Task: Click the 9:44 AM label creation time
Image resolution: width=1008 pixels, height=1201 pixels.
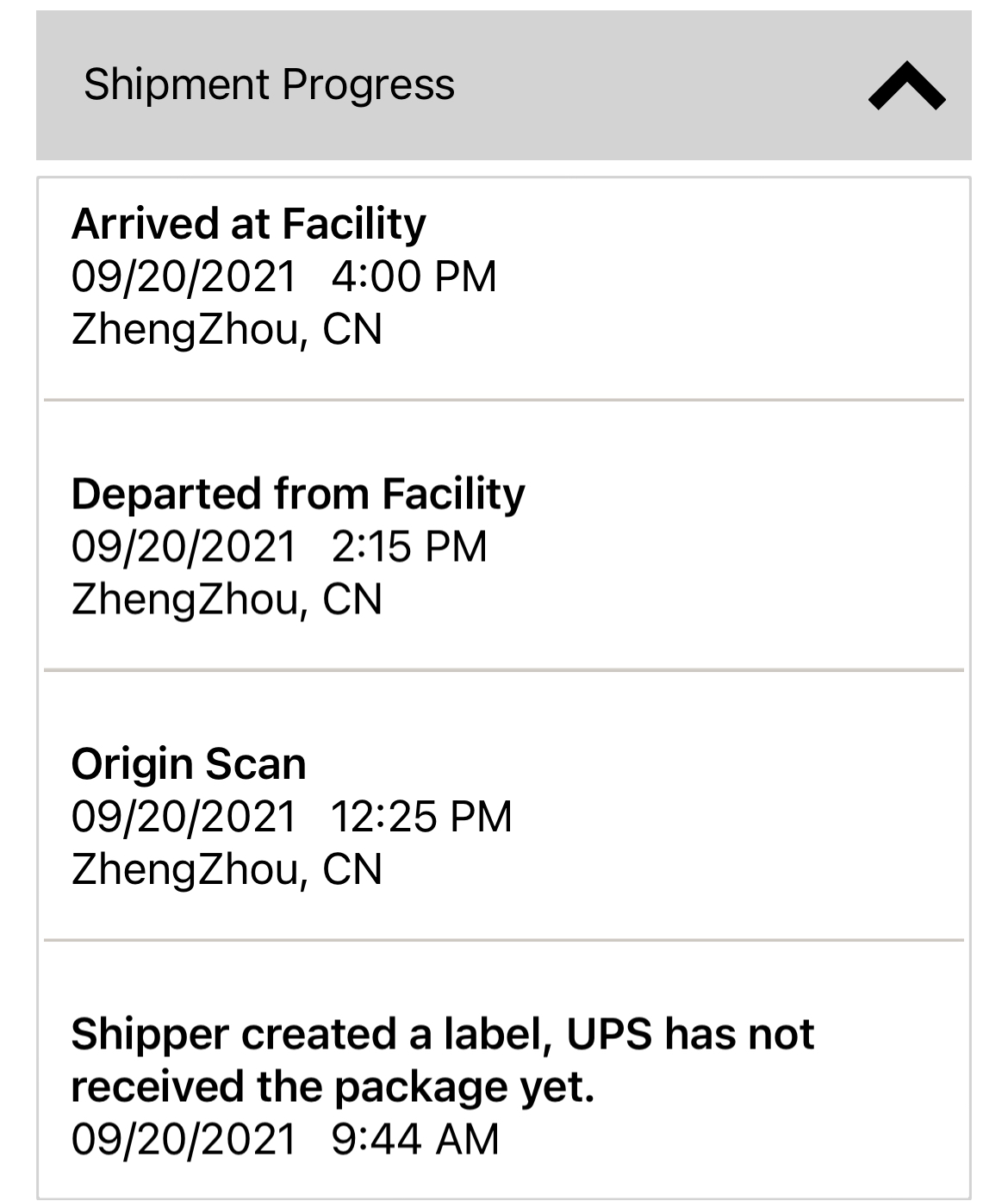Action: pos(414,1139)
